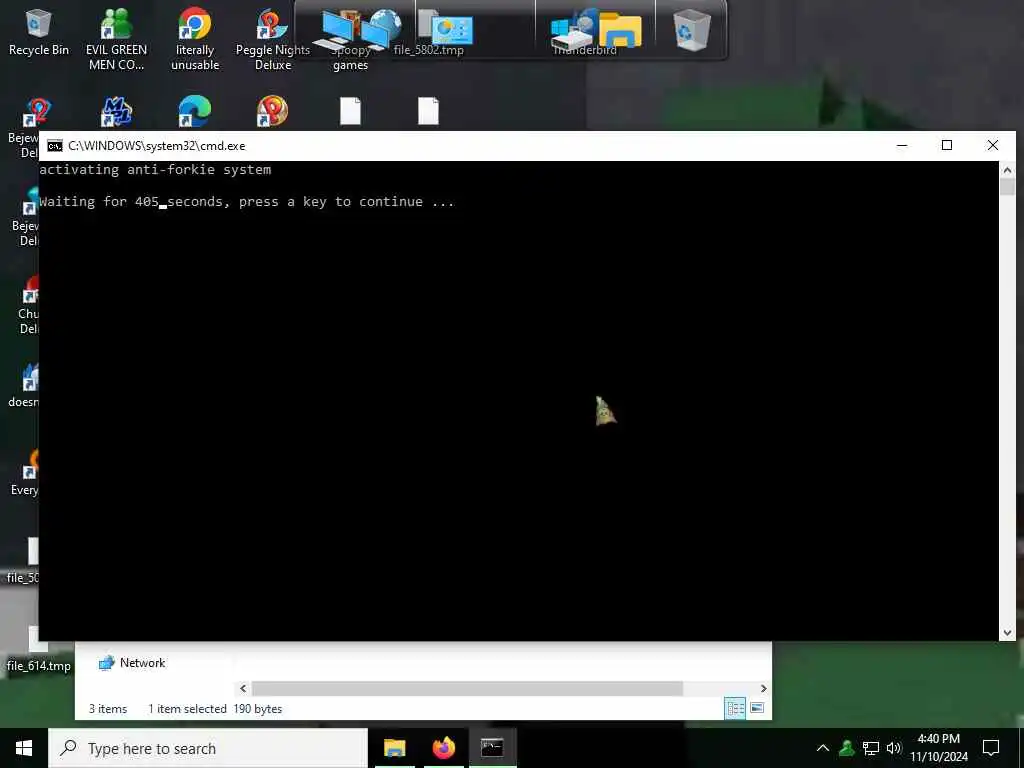Viewport: 1024px width, 768px height.
Task: Open the cmd.exe title bar system icon
Action: (x=55, y=146)
